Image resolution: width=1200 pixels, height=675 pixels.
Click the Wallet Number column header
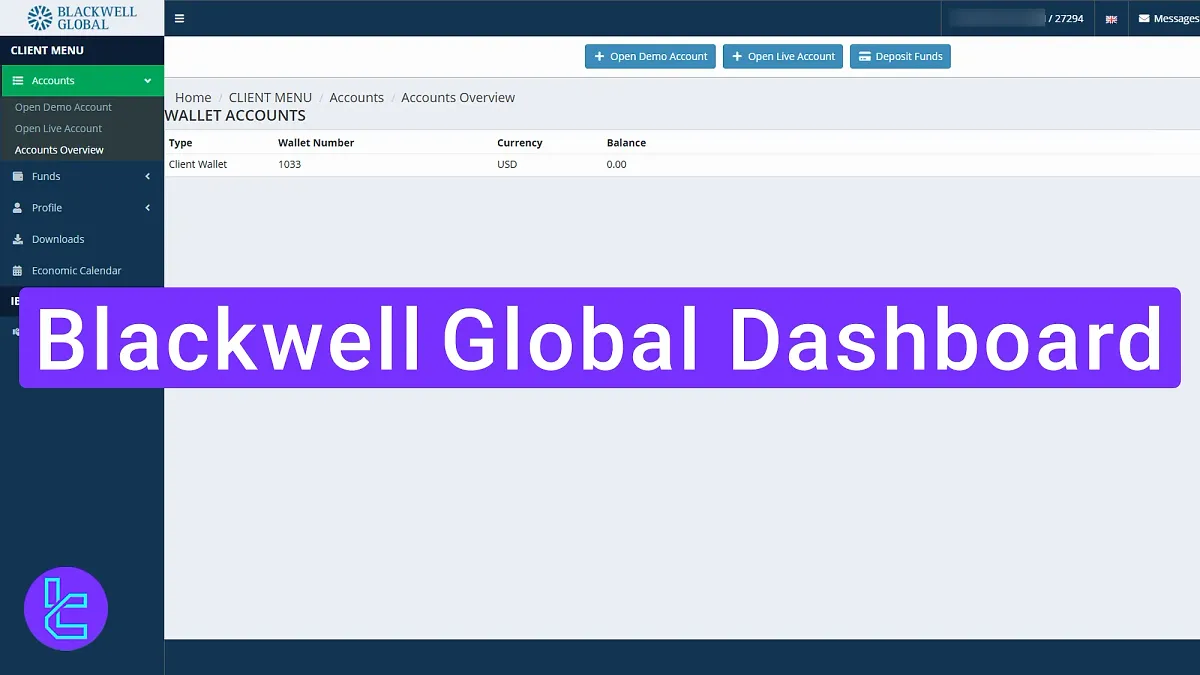coord(316,143)
